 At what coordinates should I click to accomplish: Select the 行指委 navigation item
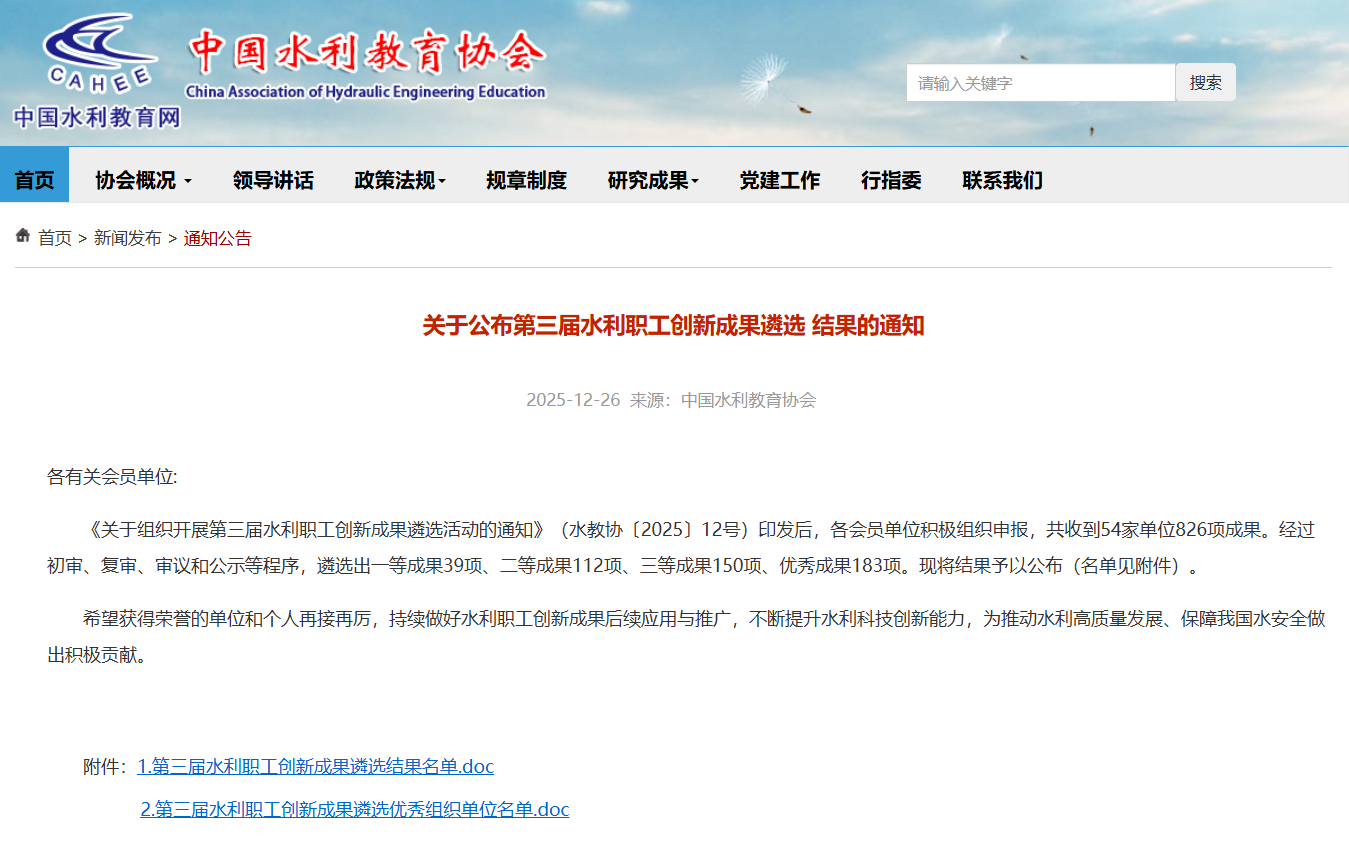click(891, 180)
